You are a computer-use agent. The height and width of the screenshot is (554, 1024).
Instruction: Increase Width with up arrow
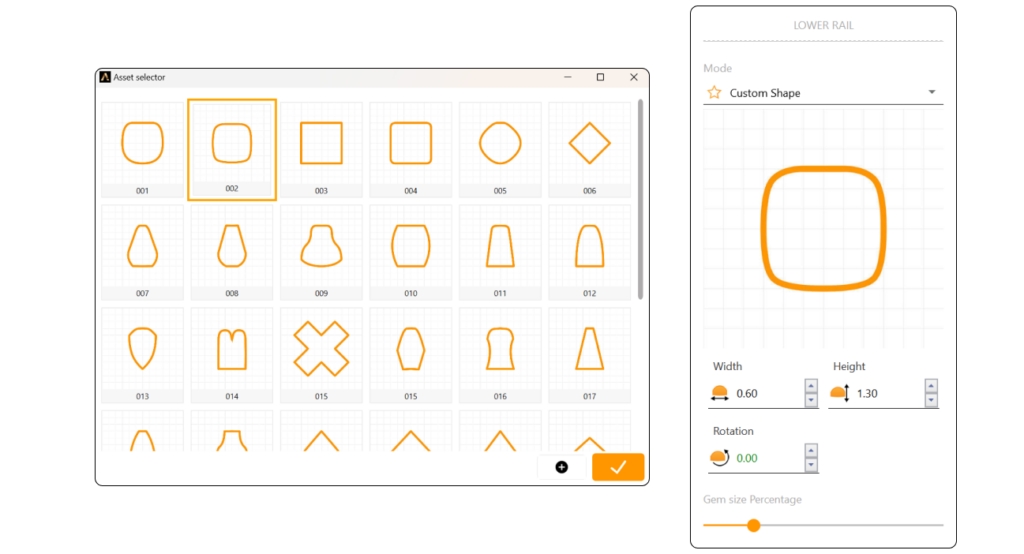pyautogui.click(x=811, y=385)
